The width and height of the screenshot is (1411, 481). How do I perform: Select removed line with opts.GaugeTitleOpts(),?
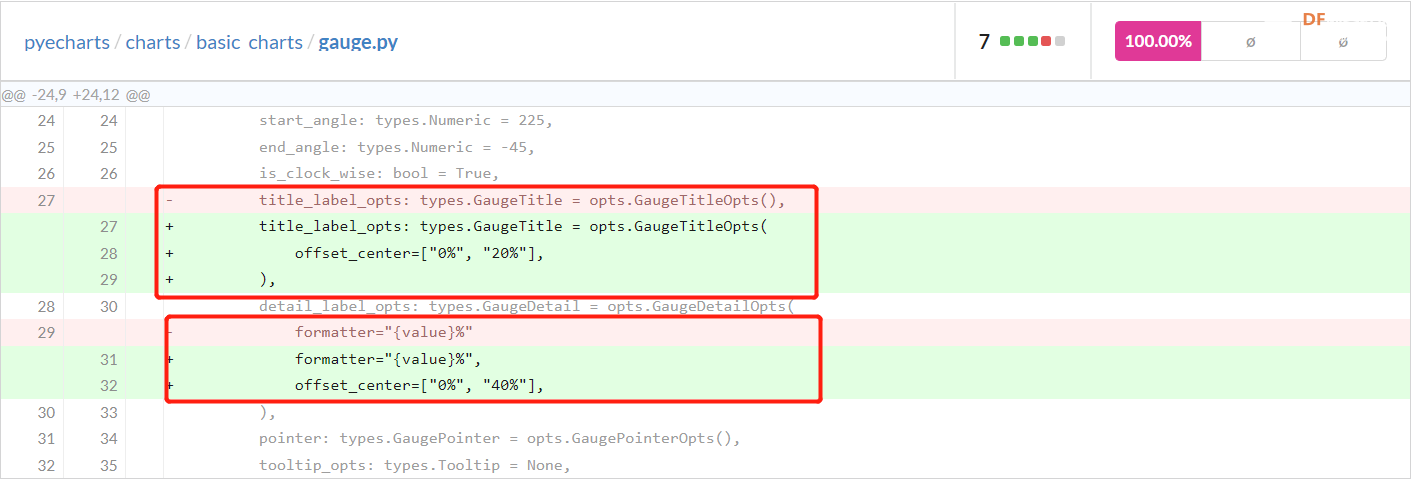[522, 200]
